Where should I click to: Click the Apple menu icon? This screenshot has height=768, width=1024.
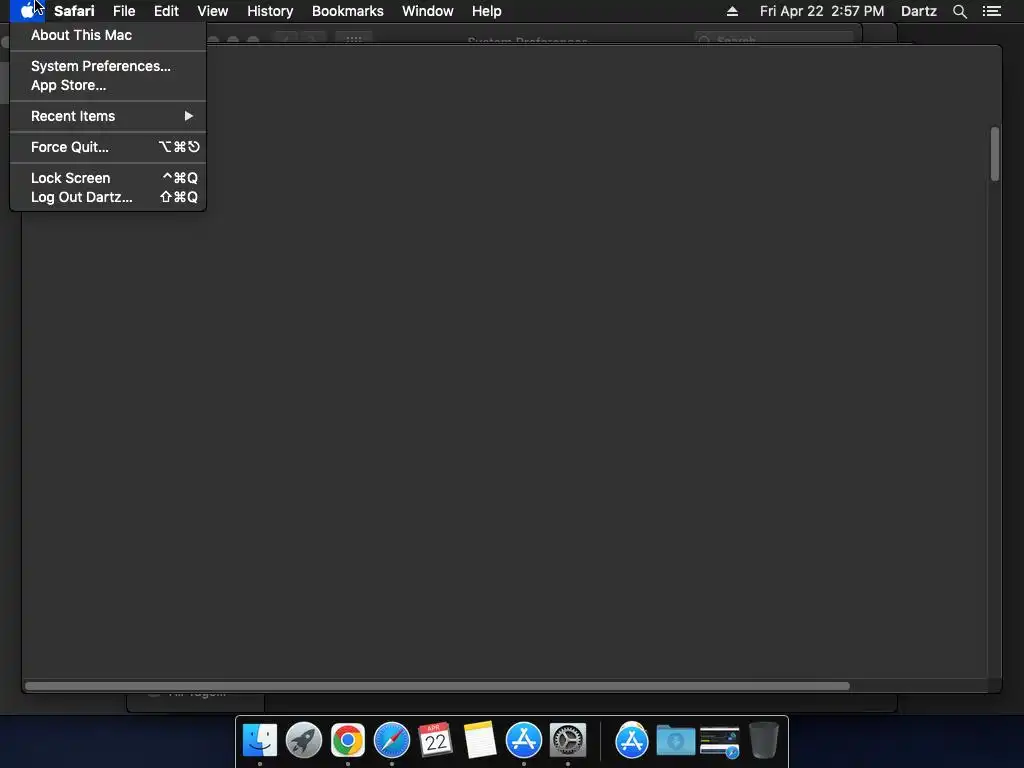[27, 10]
